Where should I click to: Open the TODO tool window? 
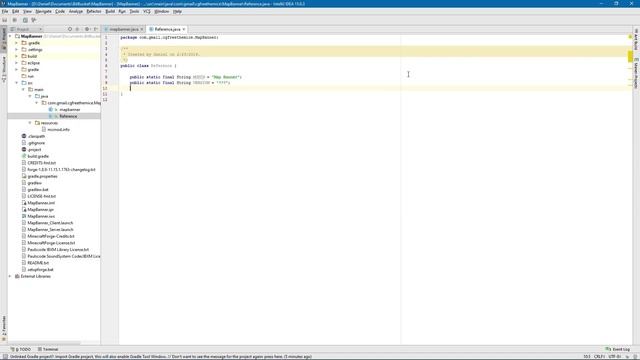click(21, 349)
